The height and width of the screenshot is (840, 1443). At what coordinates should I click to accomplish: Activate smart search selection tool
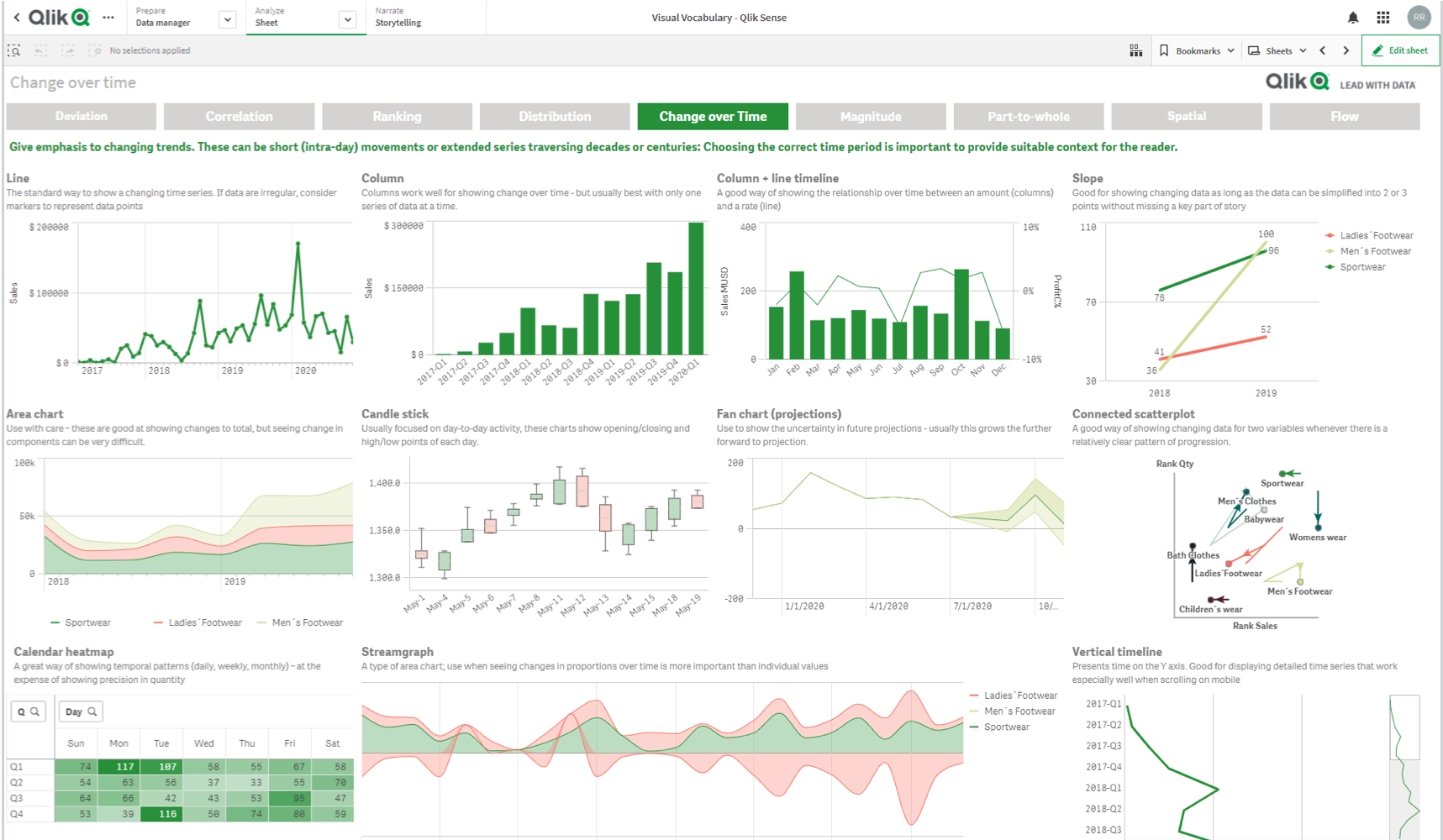point(14,50)
